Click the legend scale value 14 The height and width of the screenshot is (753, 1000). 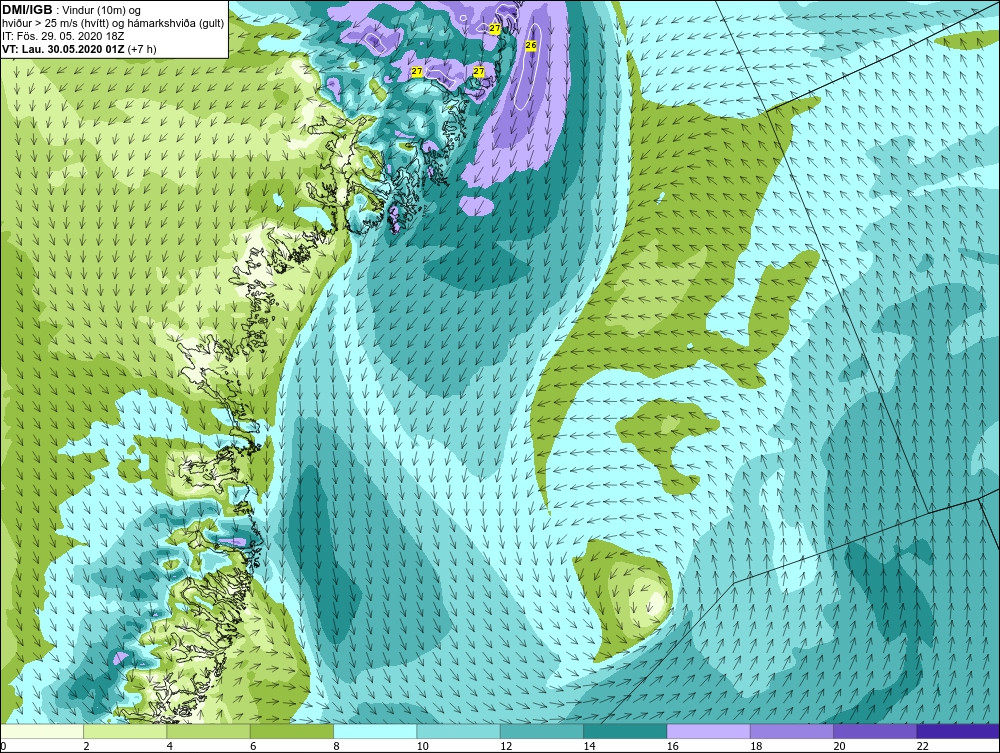coord(590,746)
